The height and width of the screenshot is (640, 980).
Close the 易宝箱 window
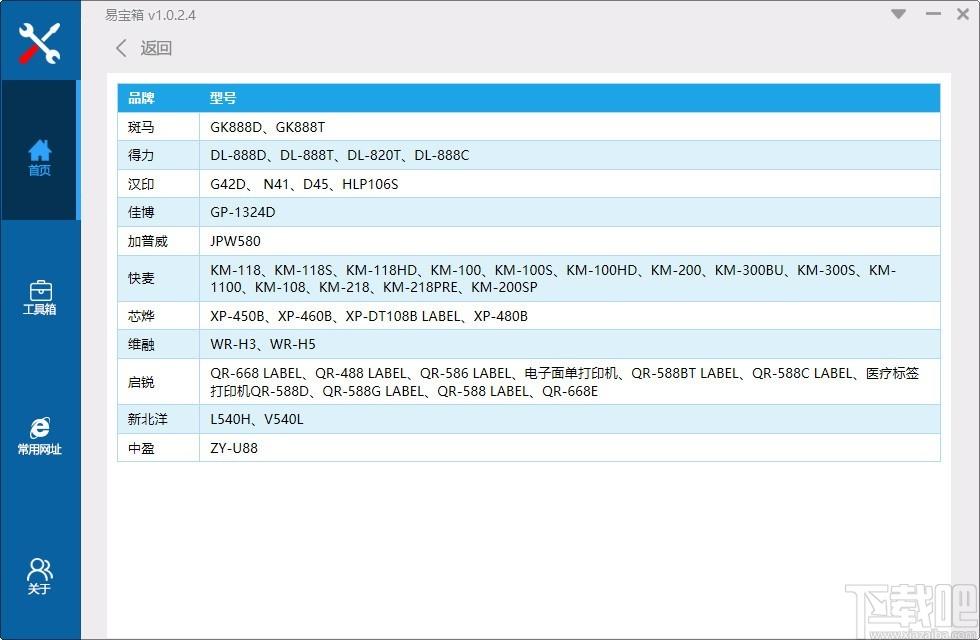click(963, 14)
